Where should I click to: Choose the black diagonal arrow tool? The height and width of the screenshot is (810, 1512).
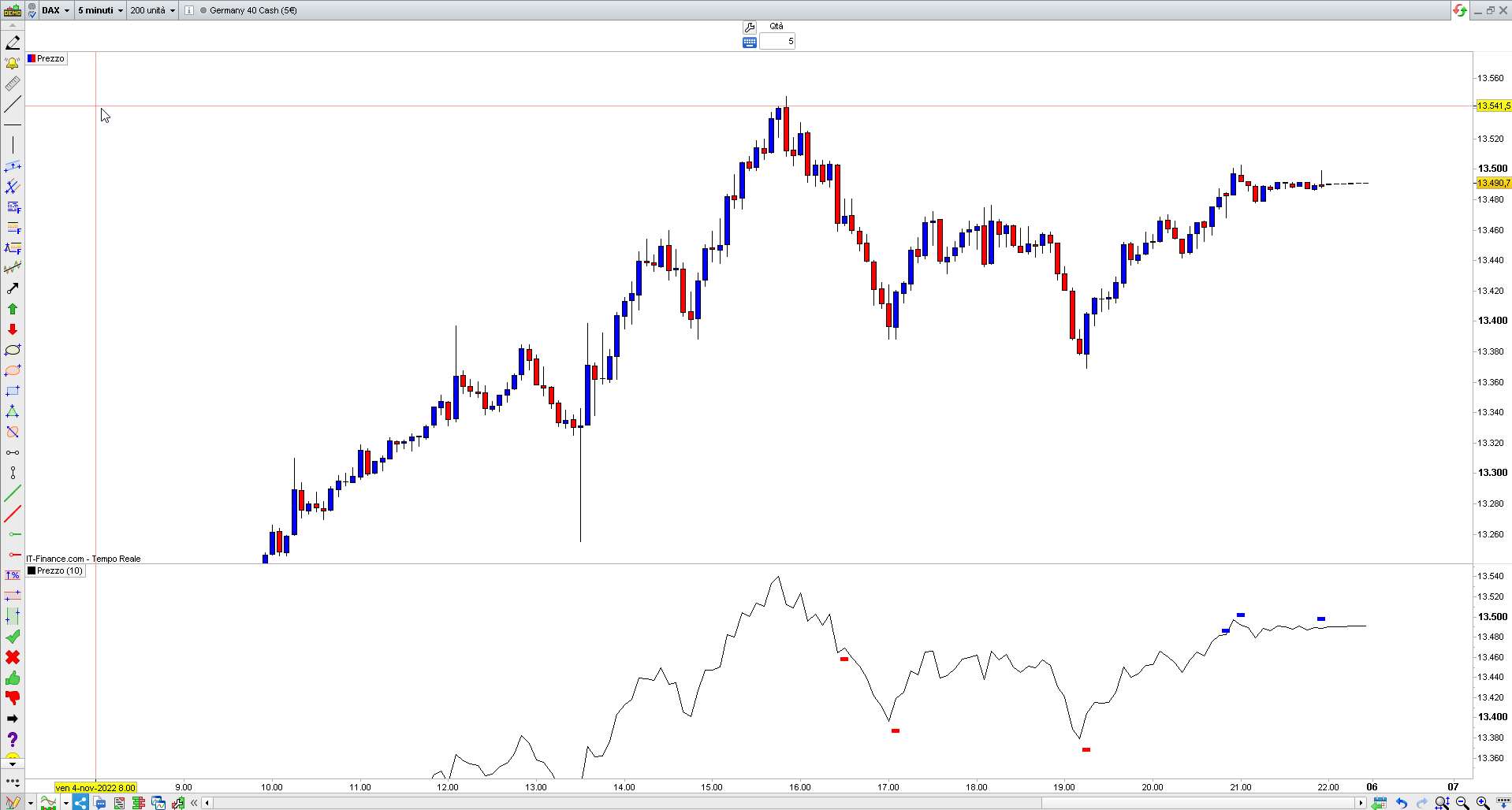click(x=13, y=289)
